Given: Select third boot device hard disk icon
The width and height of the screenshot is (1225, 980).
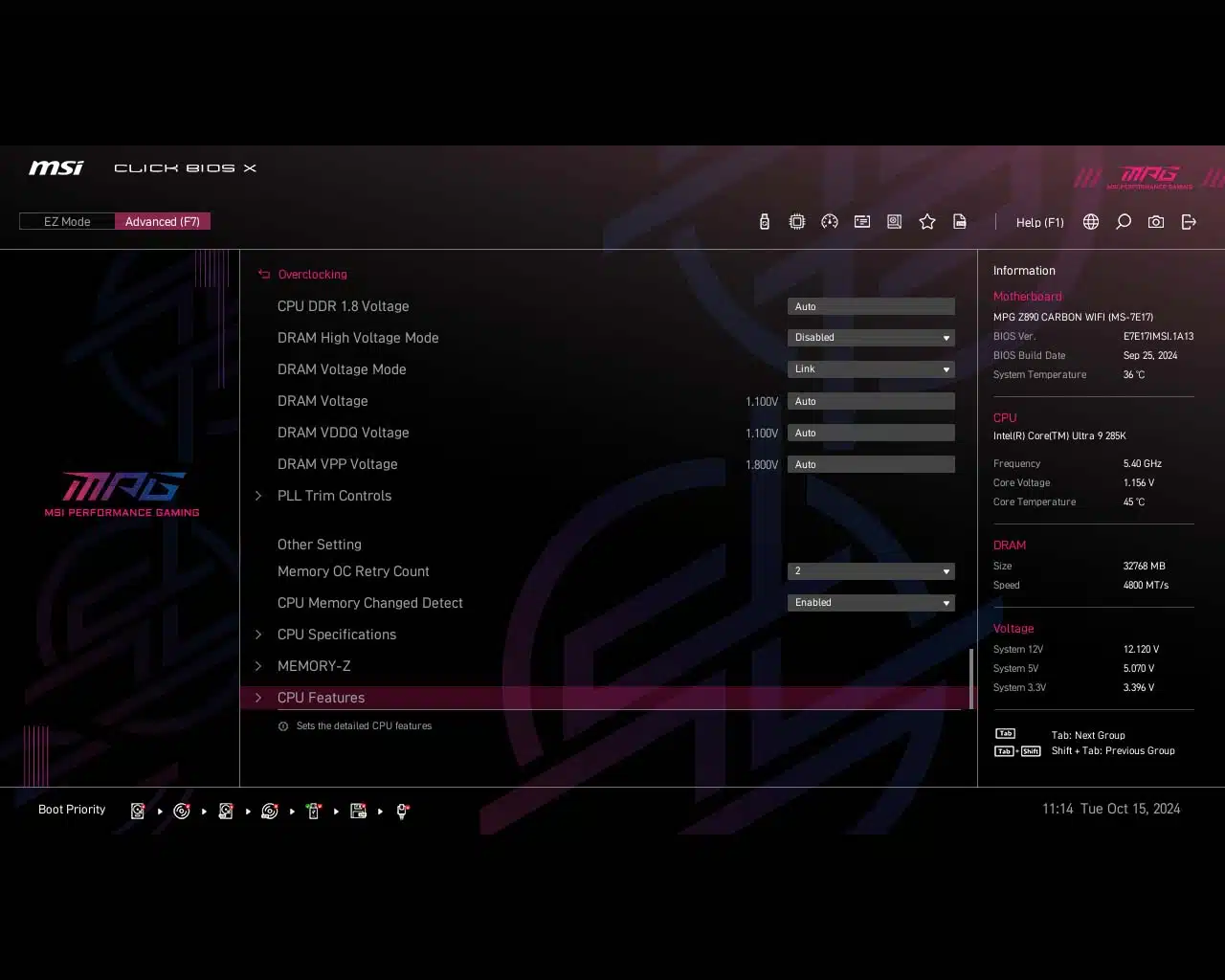Looking at the screenshot, I should [226, 811].
